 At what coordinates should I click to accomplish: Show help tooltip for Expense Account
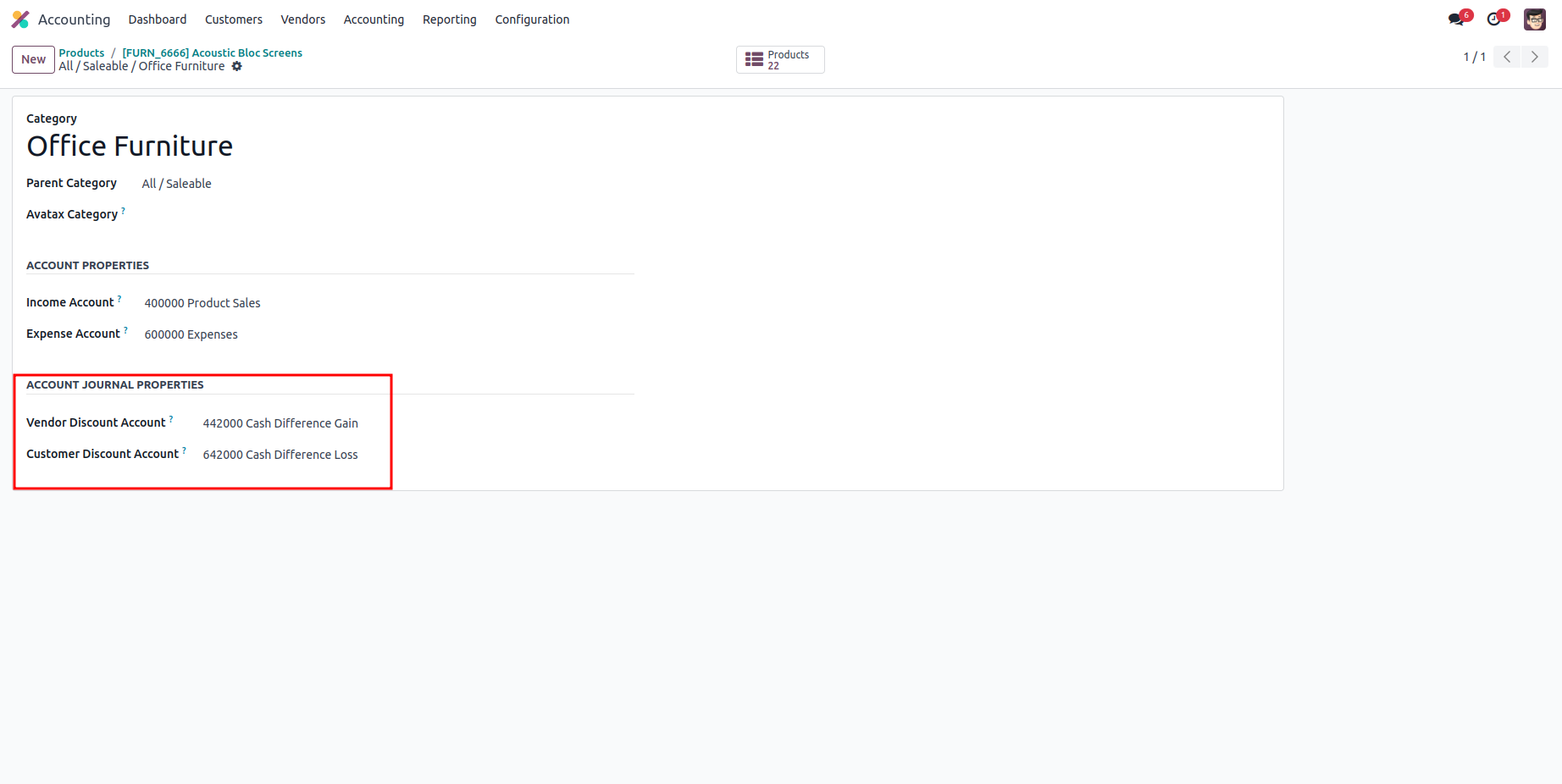pyautogui.click(x=125, y=330)
